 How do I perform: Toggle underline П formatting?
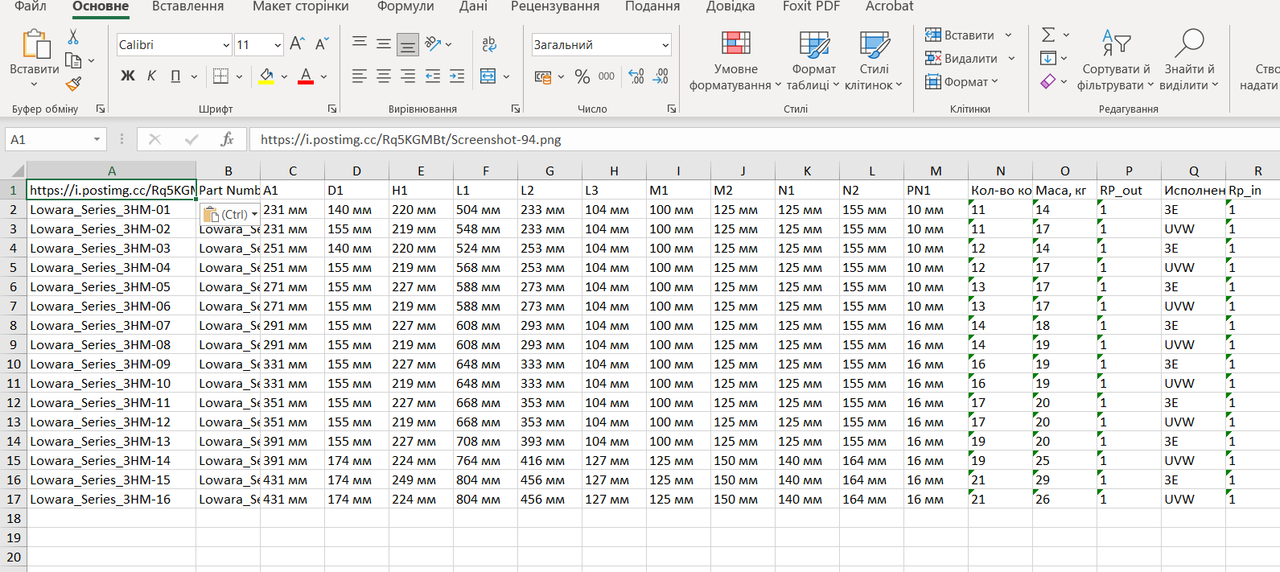coord(176,76)
